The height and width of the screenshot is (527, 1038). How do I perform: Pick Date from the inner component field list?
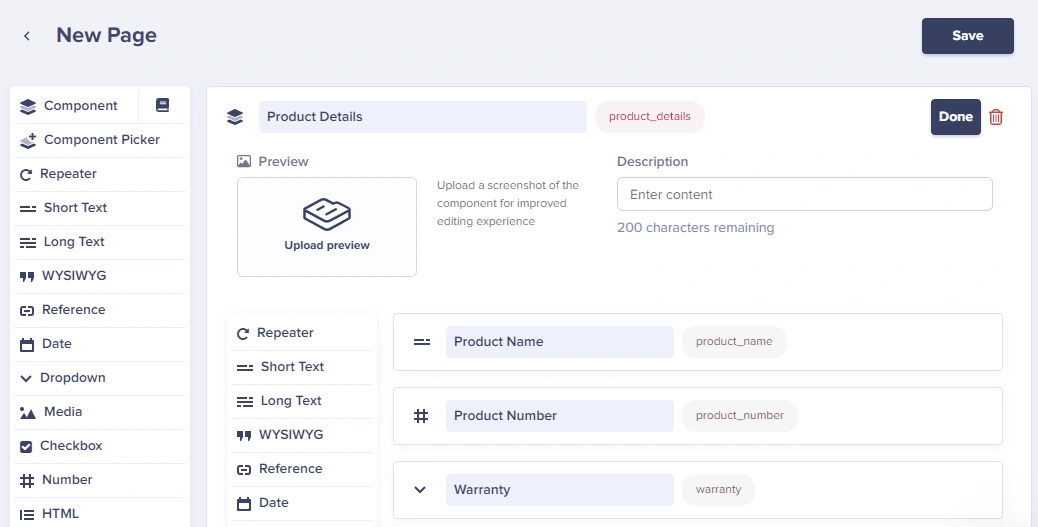[x=302, y=503]
